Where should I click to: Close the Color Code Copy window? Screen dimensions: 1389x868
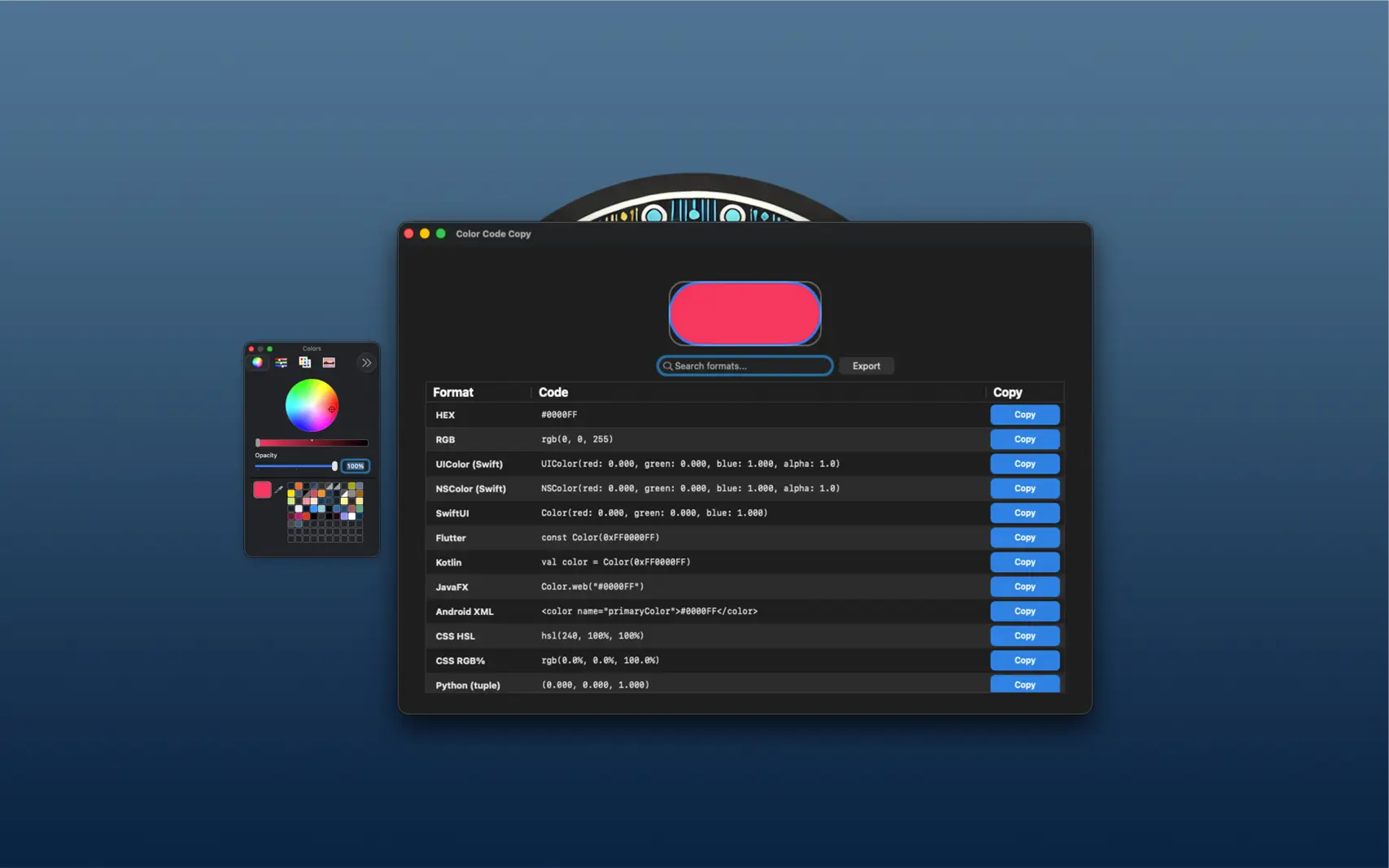[409, 233]
